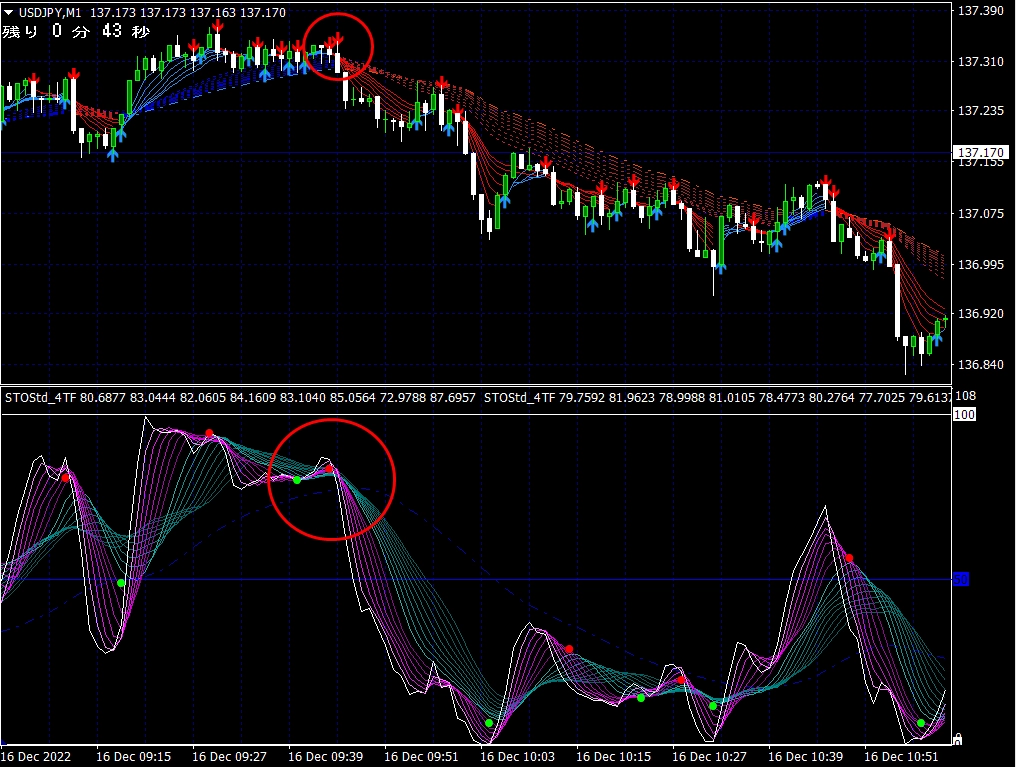Click the 136.840 price scale label
The image size is (1016, 767).
(x=980, y=364)
